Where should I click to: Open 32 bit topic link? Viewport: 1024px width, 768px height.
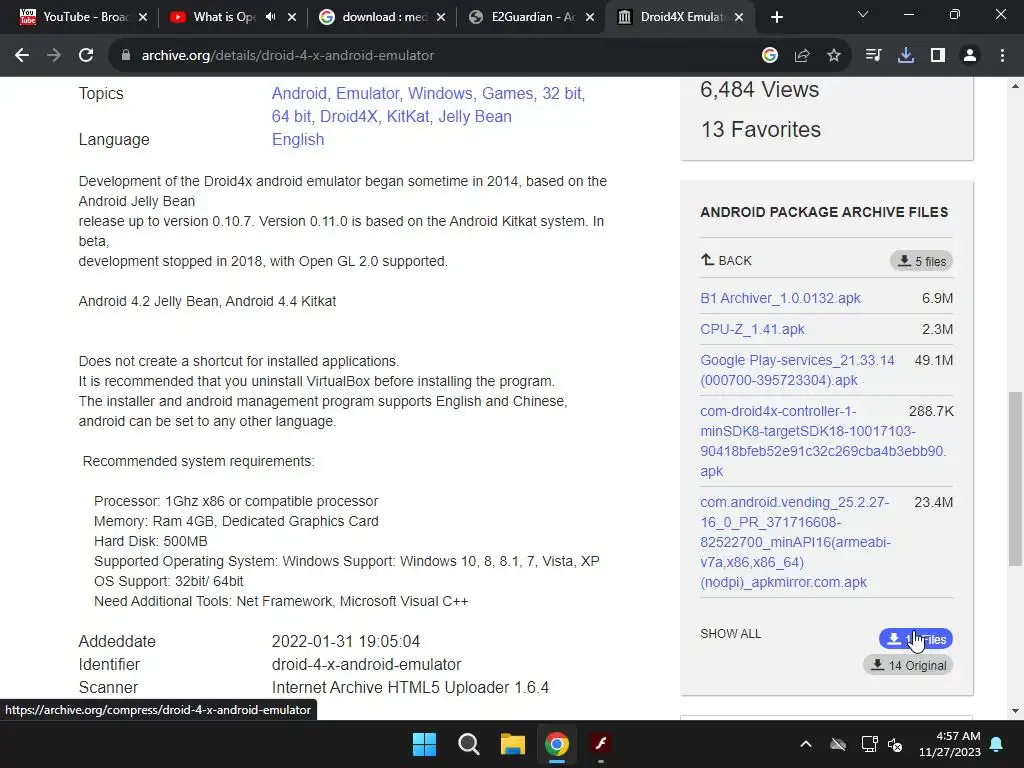click(x=562, y=93)
